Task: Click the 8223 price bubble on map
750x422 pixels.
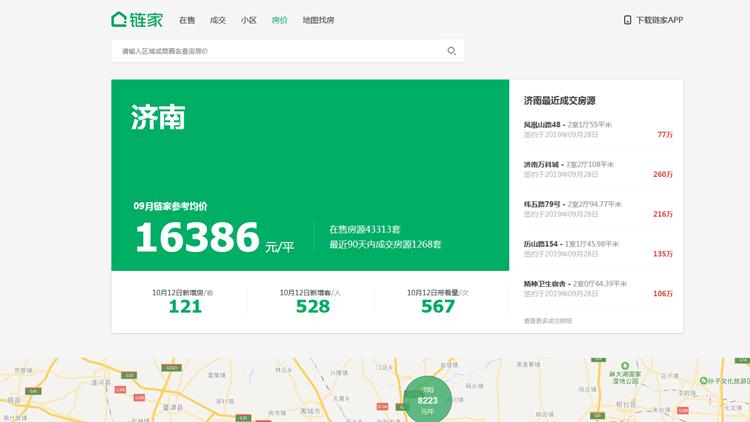Action: pyautogui.click(x=428, y=400)
